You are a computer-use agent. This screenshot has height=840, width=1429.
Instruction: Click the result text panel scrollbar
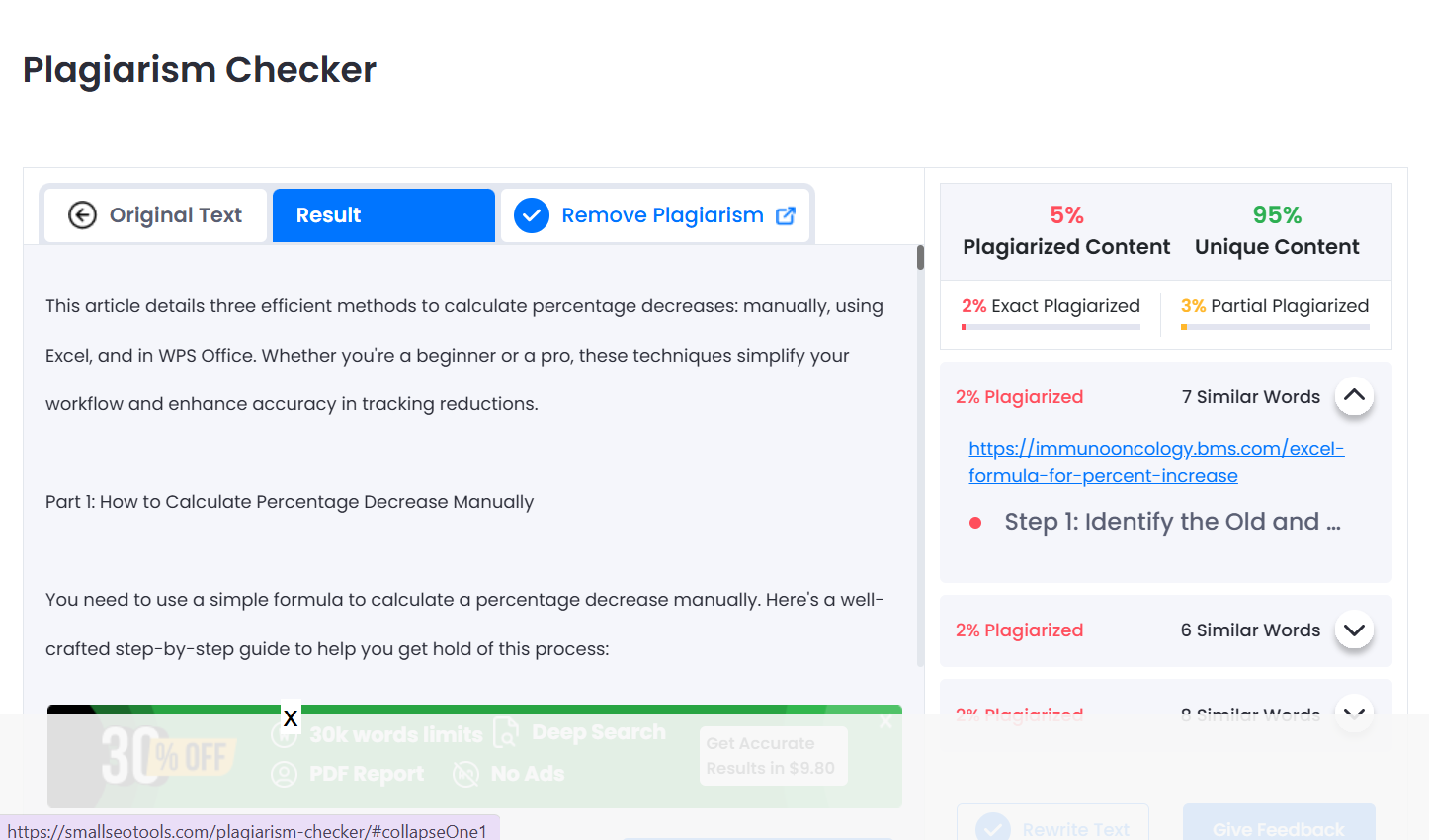coord(920,258)
